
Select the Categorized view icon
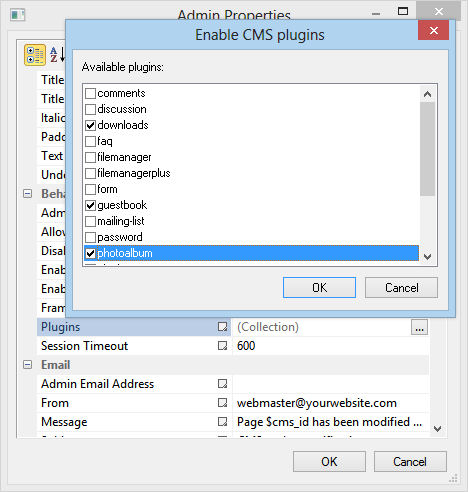tap(35, 55)
